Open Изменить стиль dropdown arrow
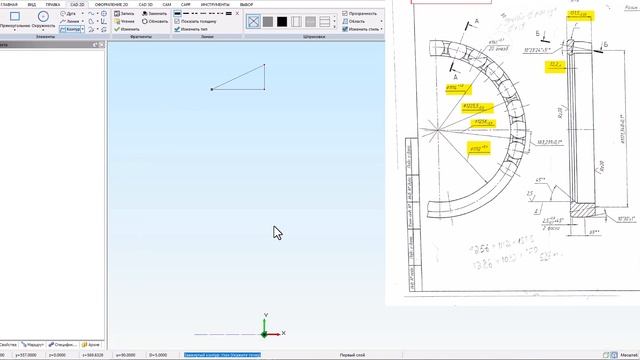 click(382, 29)
